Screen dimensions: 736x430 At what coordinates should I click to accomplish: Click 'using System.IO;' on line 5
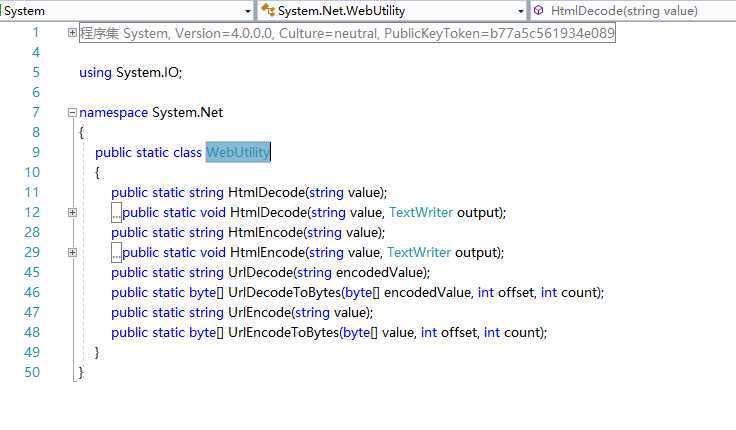click(130, 72)
